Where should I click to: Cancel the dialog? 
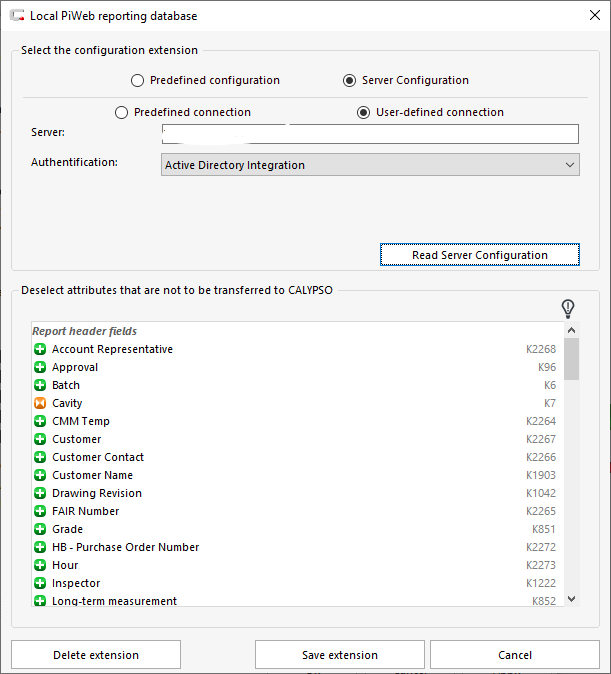tap(514, 655)
